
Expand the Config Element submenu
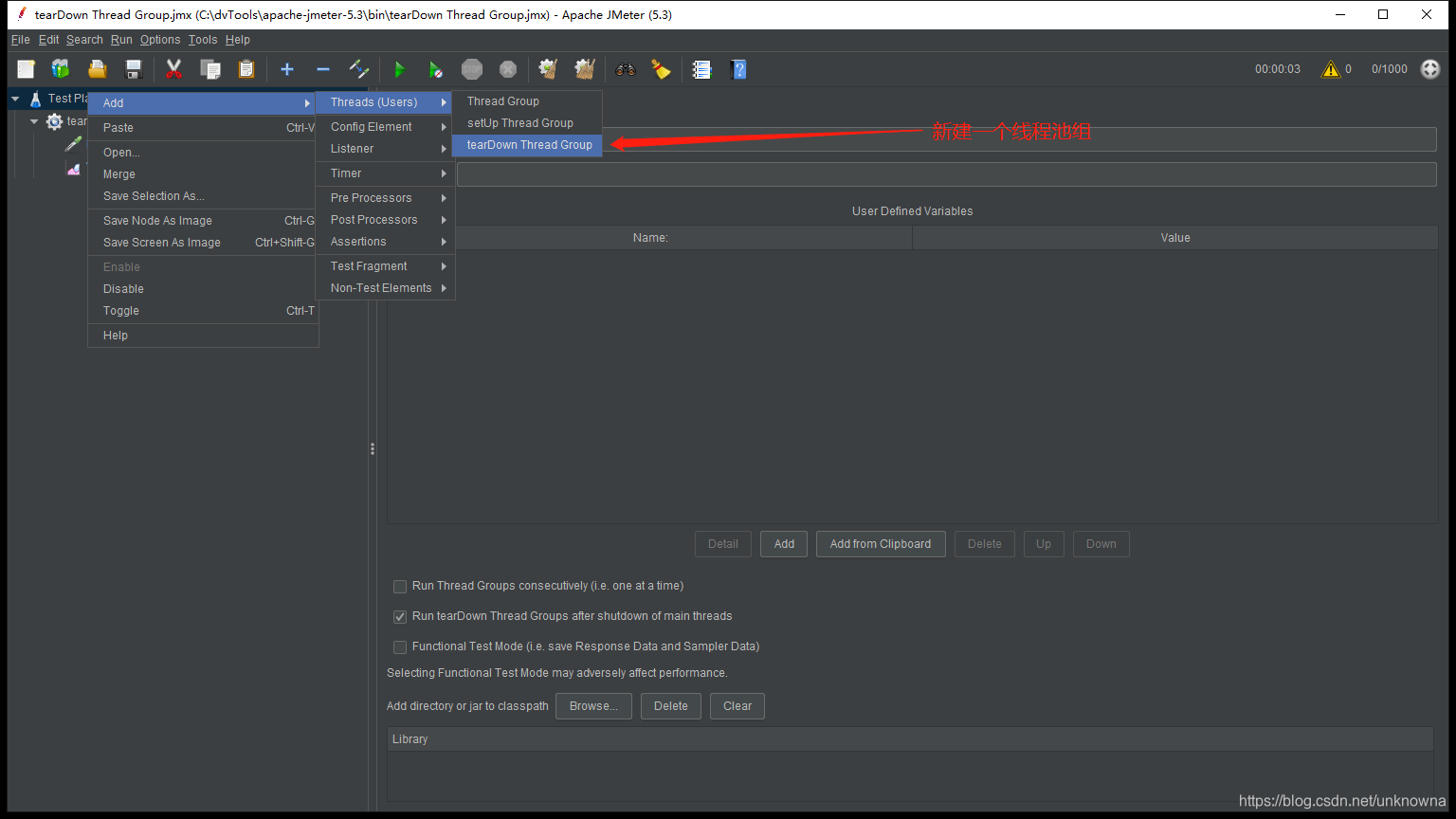click(x=386, y=127)
